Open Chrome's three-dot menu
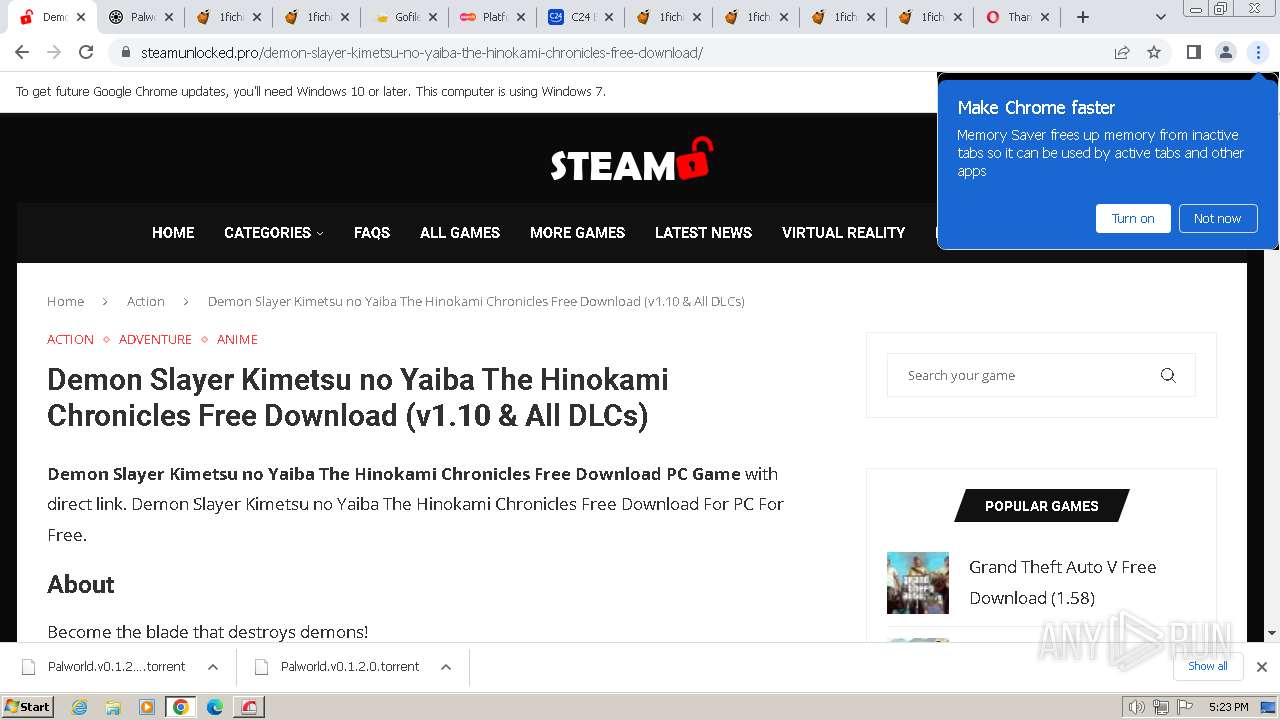The width and height of the screenshot is (1280, 720). tap(1258, 52)
